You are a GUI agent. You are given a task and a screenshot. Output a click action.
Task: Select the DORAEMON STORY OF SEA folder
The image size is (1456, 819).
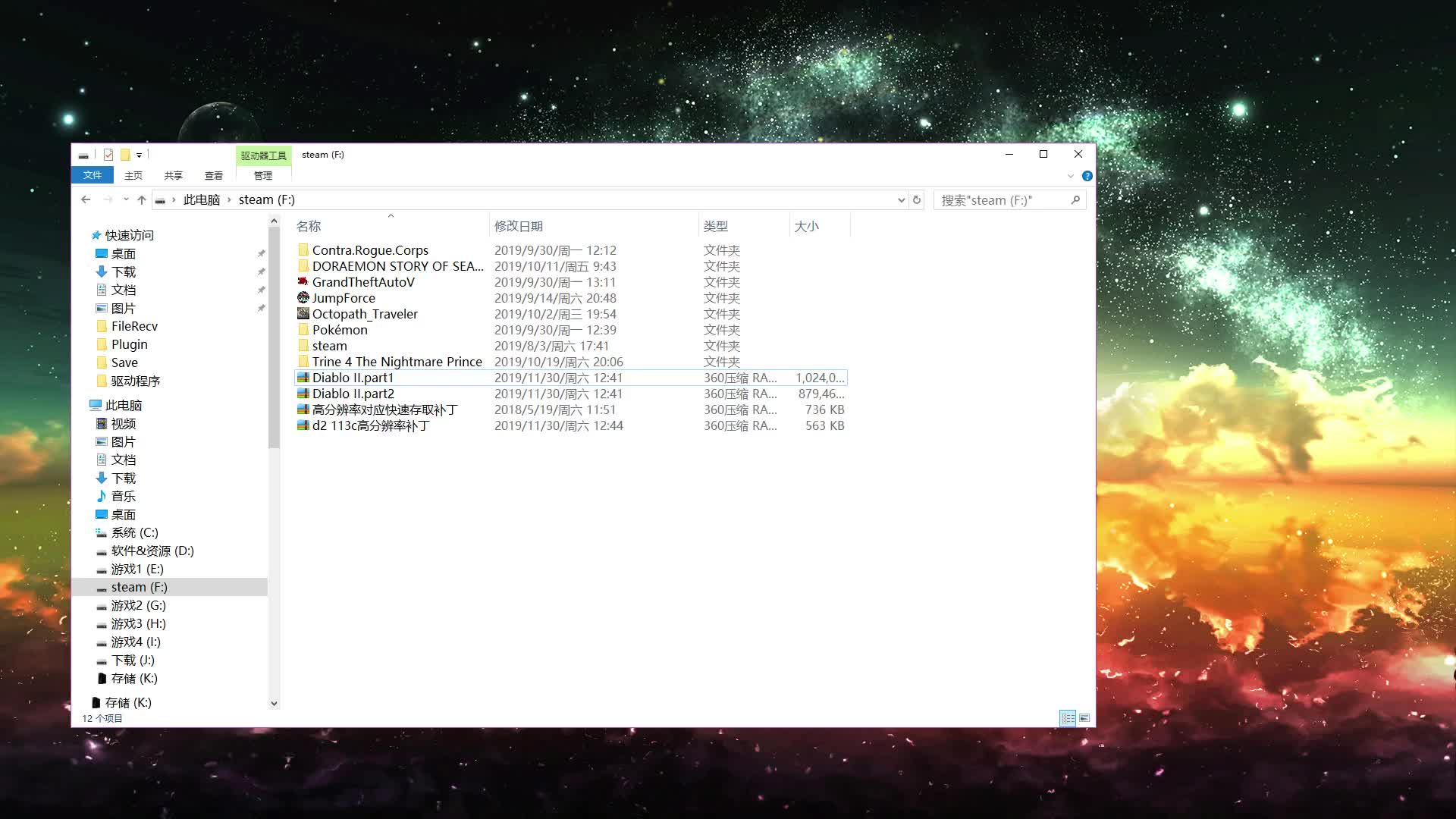pos(397,266)
